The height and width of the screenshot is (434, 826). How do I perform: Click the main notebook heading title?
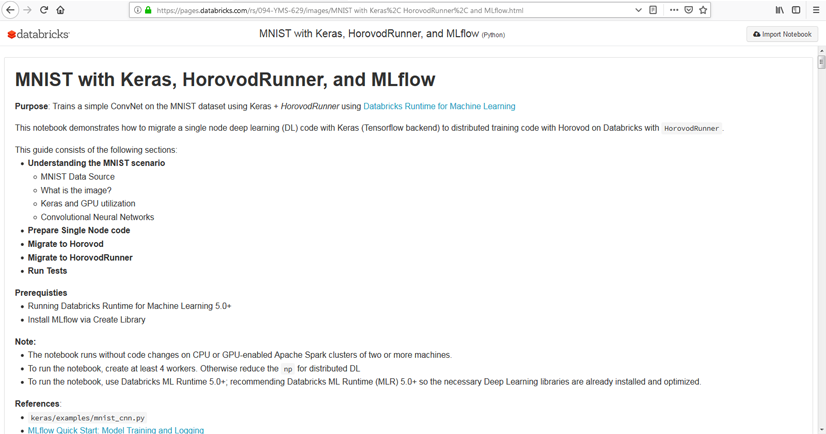[225, 80]
